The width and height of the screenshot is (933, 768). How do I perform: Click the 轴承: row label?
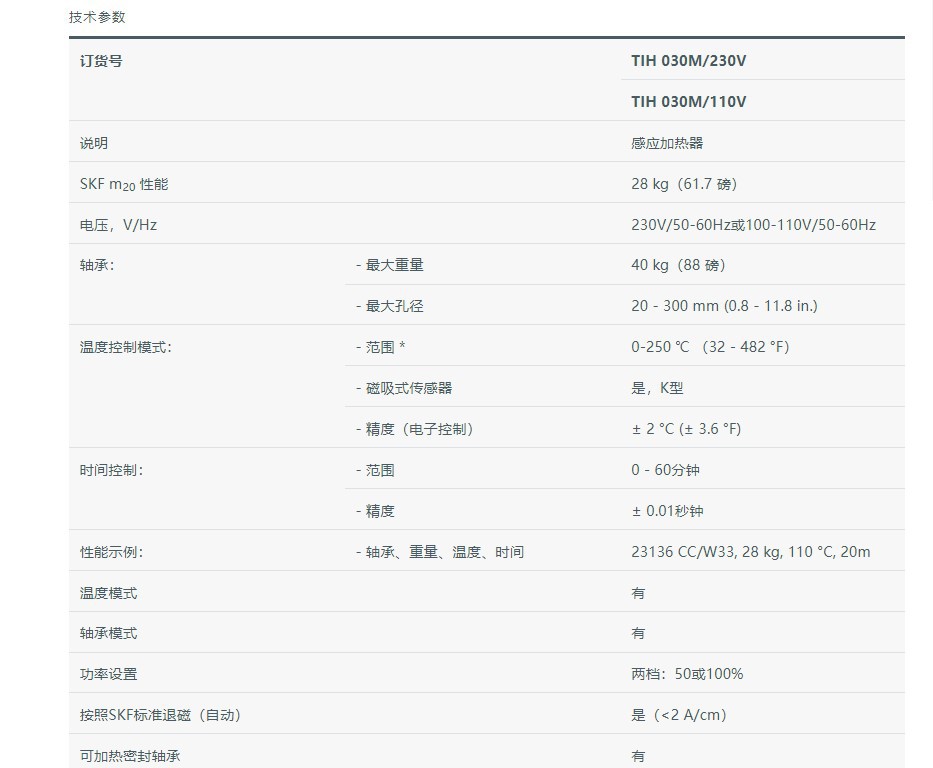coord(97,265)
